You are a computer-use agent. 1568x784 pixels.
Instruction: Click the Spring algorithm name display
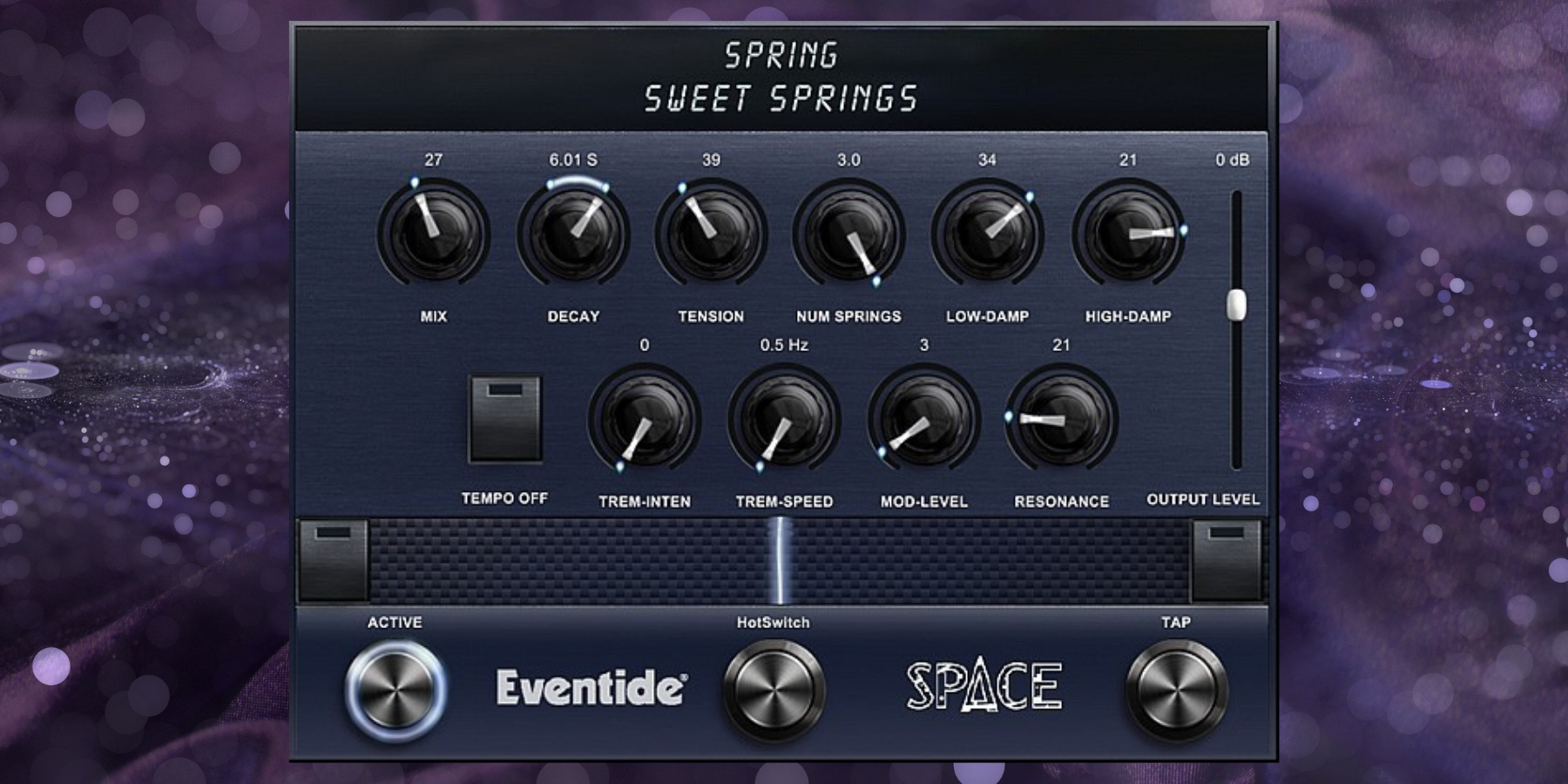(781, 56)
